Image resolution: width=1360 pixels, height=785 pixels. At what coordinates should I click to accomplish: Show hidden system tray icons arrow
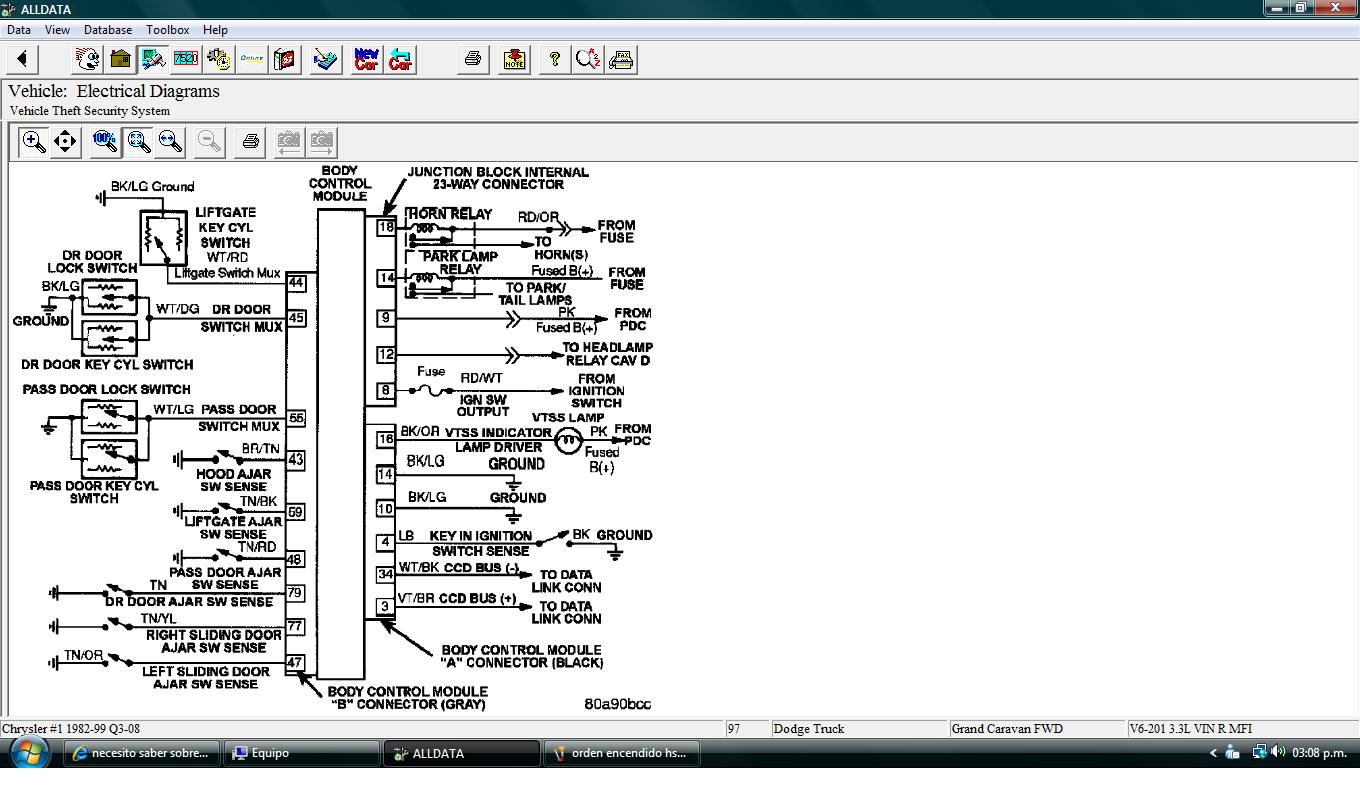(1213, 753)
